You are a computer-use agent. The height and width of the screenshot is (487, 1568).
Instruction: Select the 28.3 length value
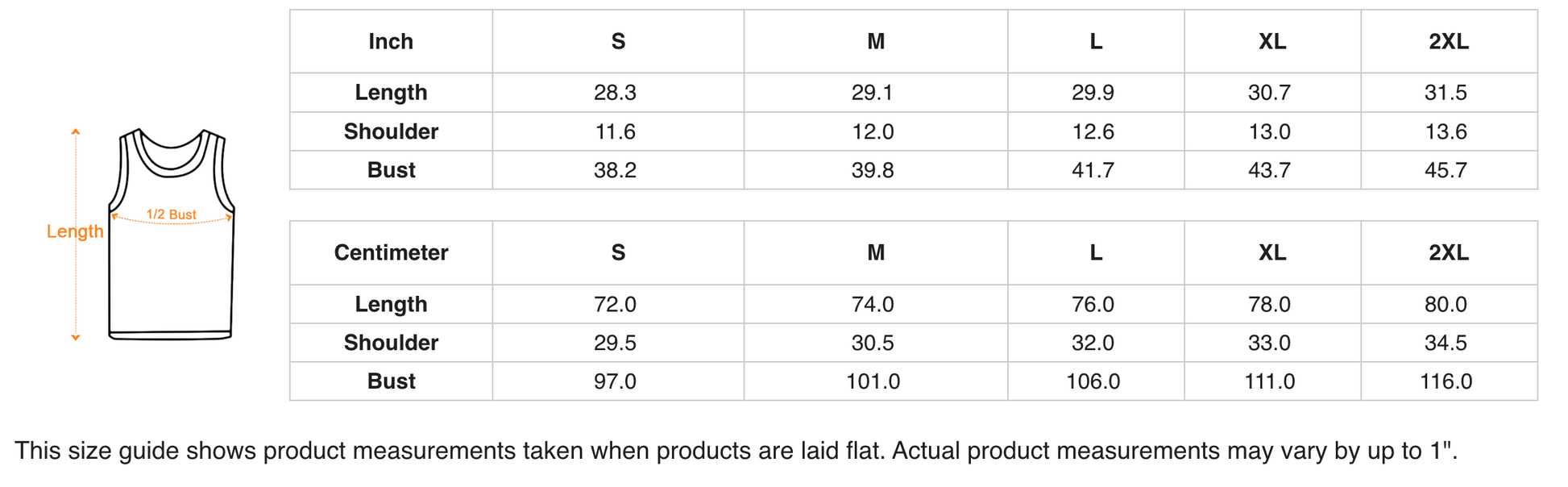pos(615,93)
